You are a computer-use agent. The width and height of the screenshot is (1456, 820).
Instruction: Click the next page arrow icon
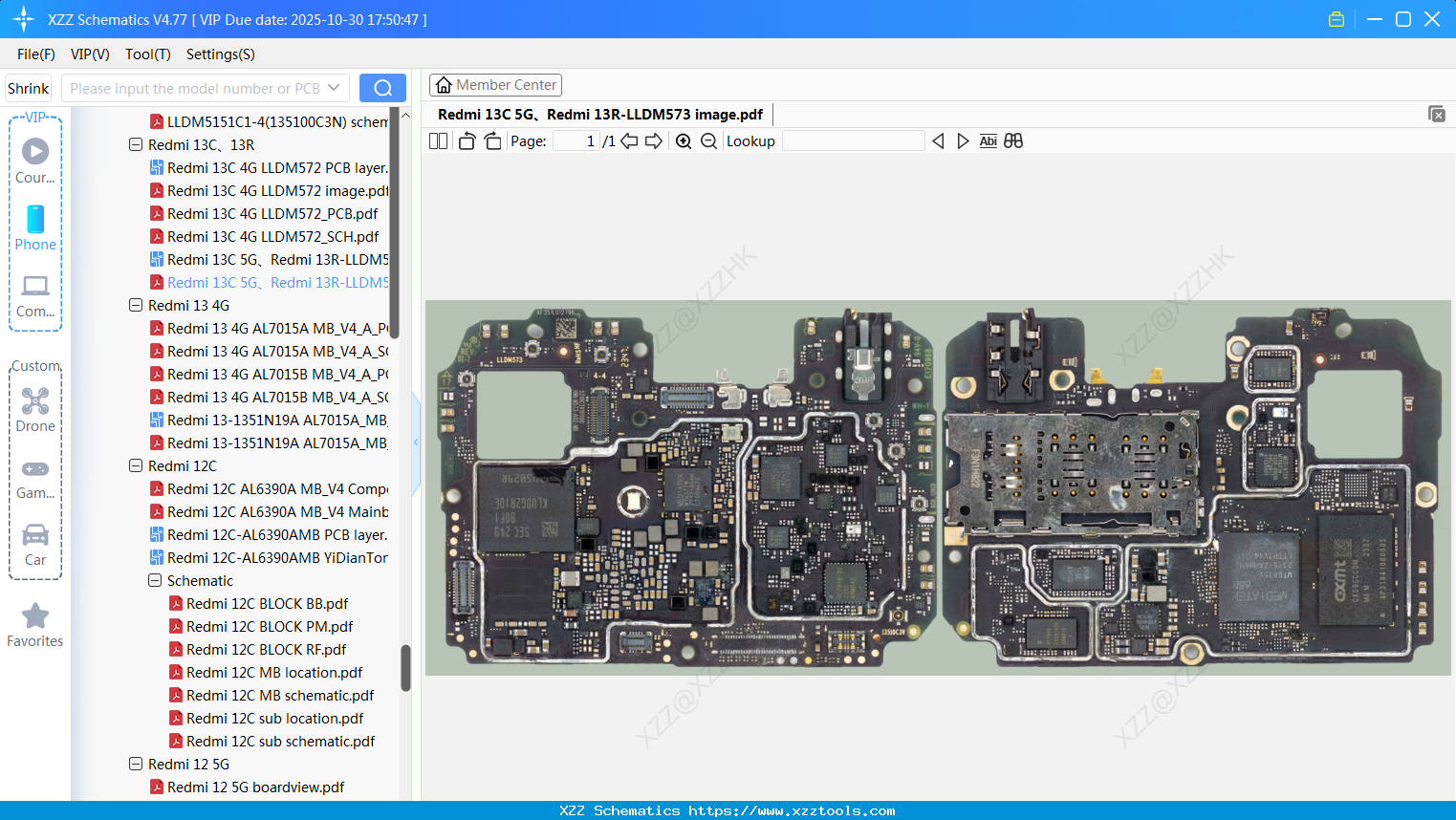point(654,140)
